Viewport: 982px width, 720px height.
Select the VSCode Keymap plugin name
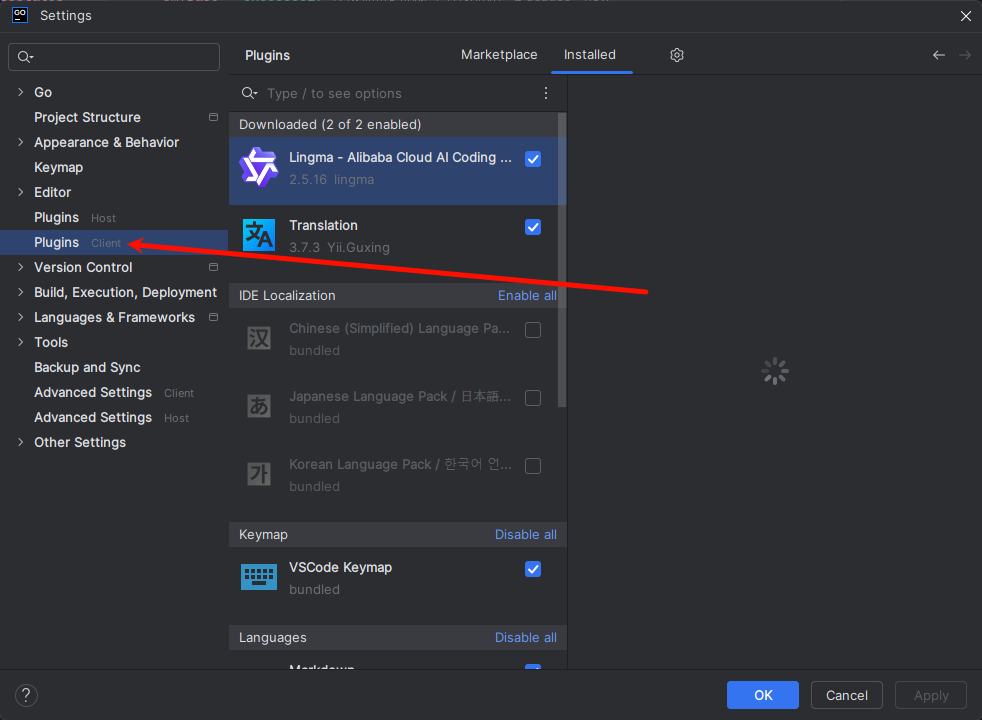click(340, 567)
